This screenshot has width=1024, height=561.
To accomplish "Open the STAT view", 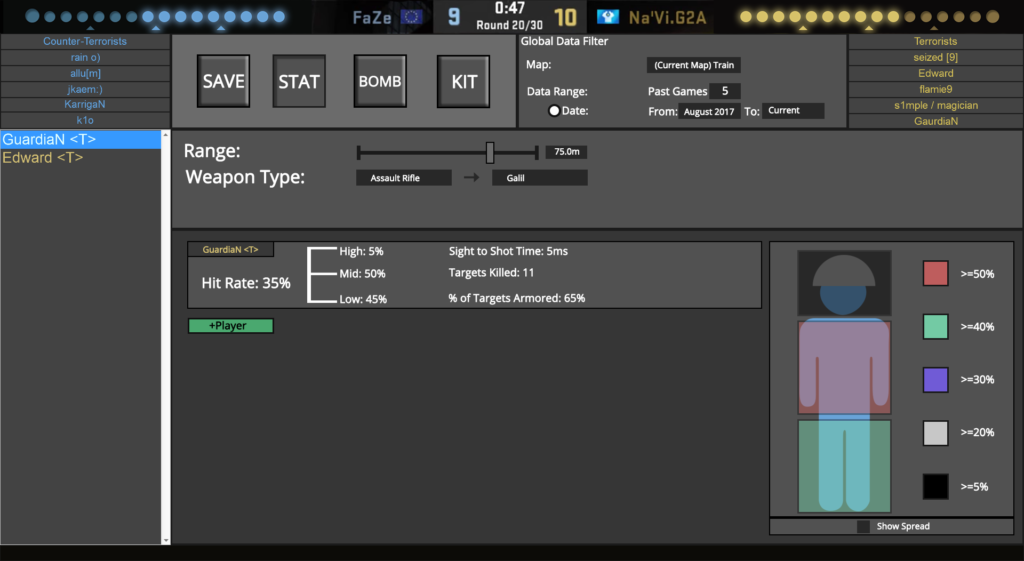I will point(299,82).
